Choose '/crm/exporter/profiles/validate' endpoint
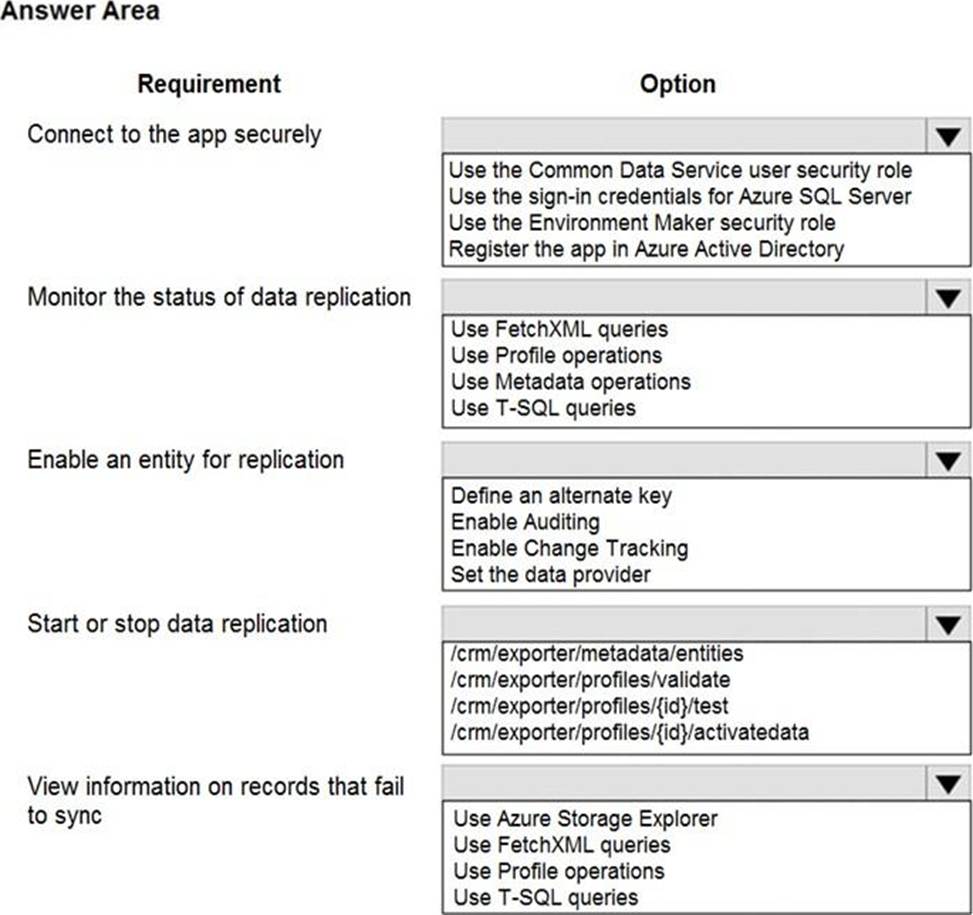The width and height of the screenshot is (973, 915). tap(590, 680)
